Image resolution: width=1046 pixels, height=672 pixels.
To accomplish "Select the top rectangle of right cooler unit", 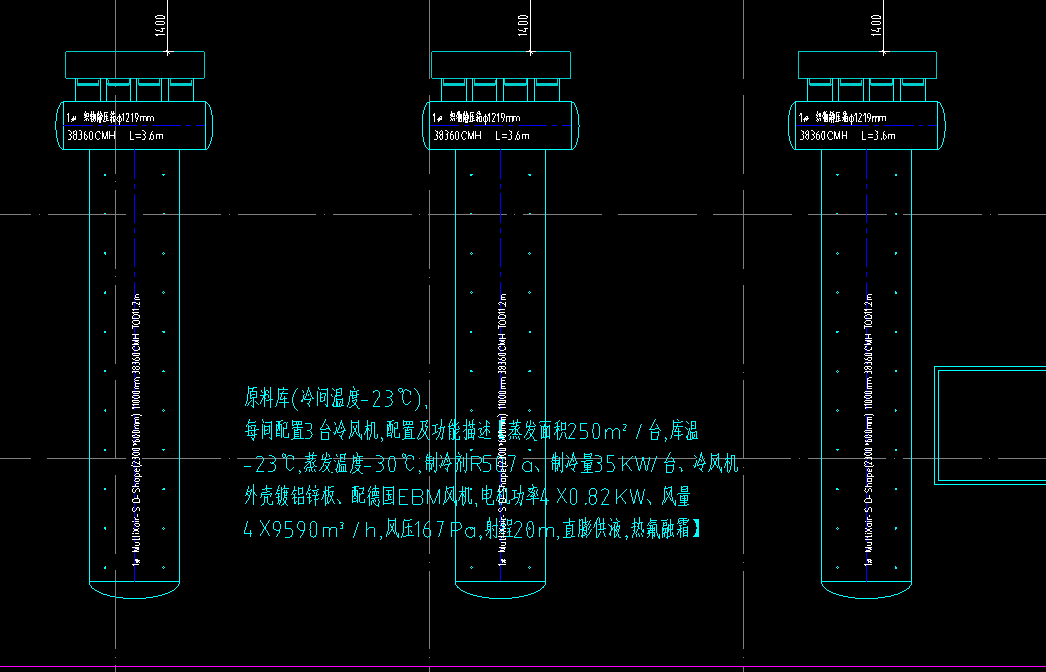I will pos(868,64).
